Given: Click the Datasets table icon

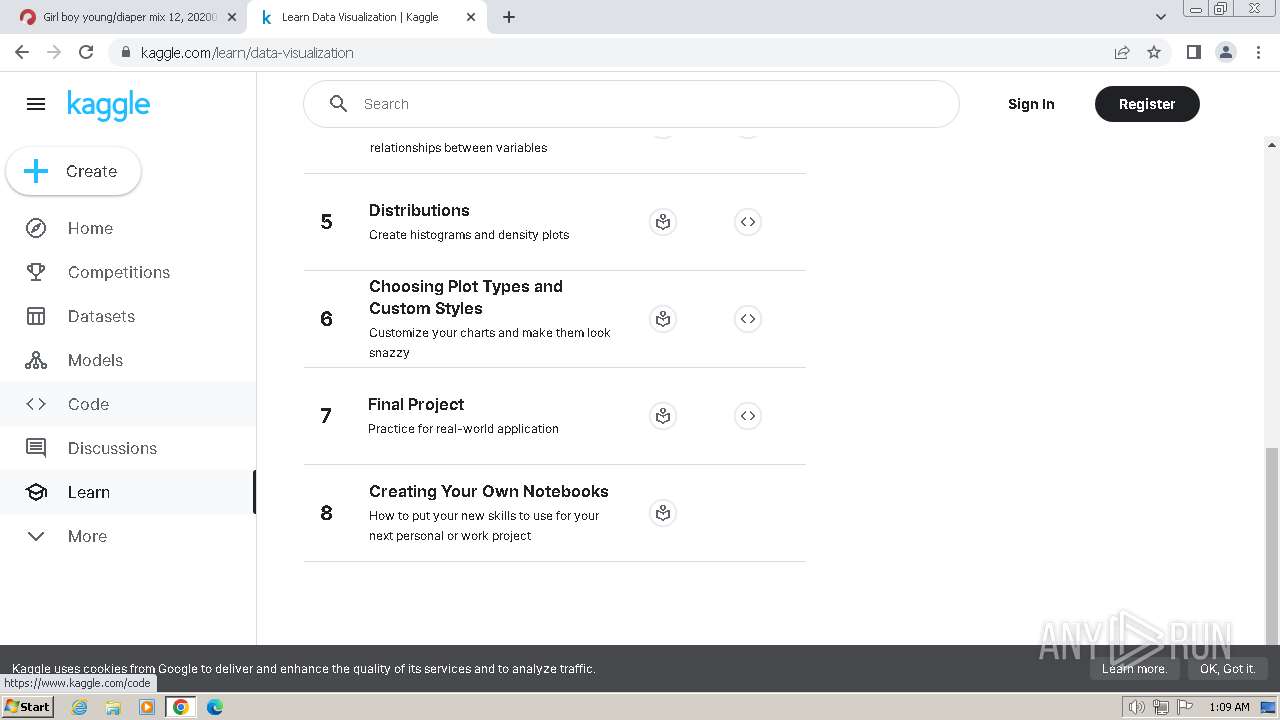Looking at the screenshot, I should (x=36, y=316).
